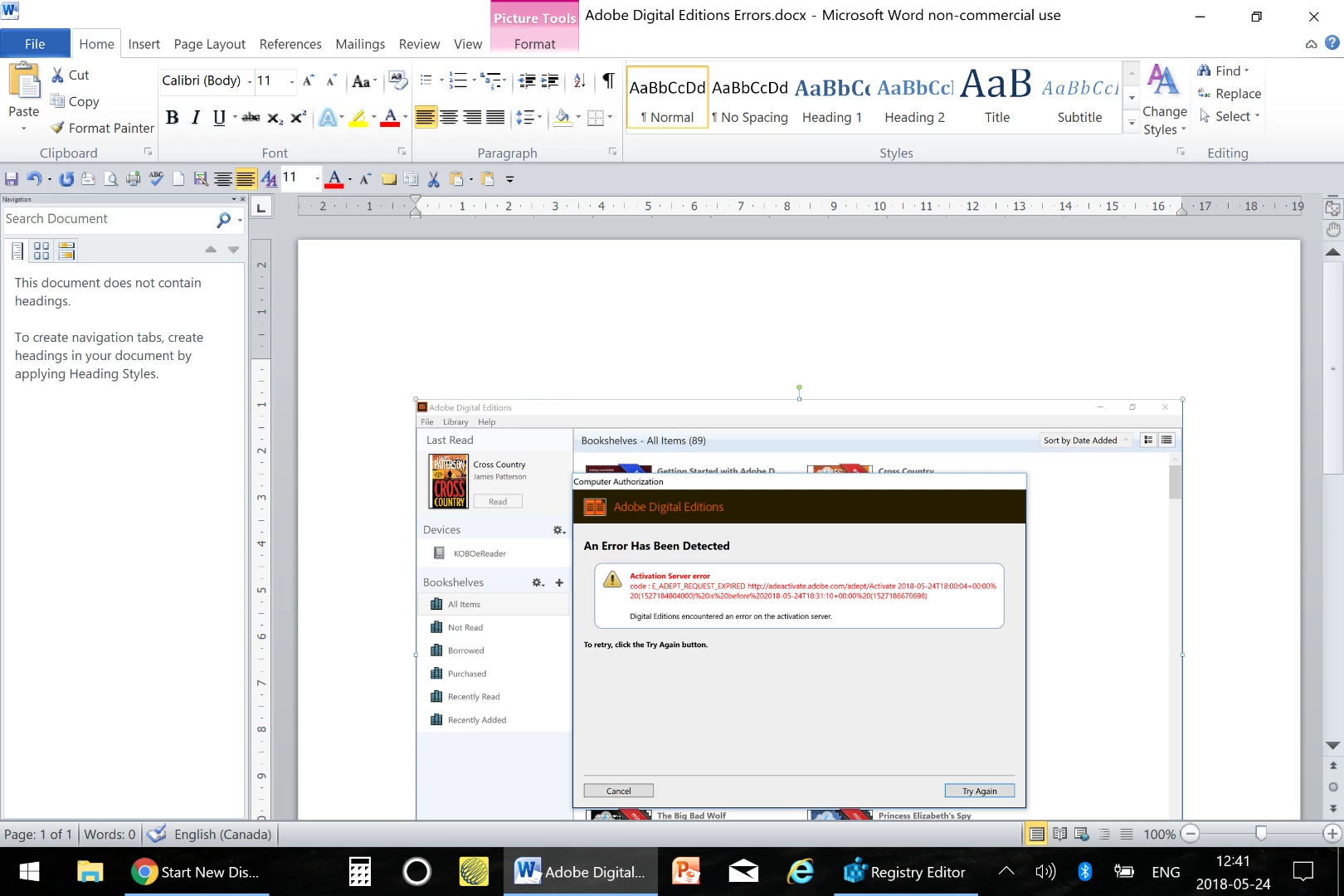Viewport: 1344px width, 896px height.
Task: Align text left in Paragraph group
Action: (x=426, y=118)
